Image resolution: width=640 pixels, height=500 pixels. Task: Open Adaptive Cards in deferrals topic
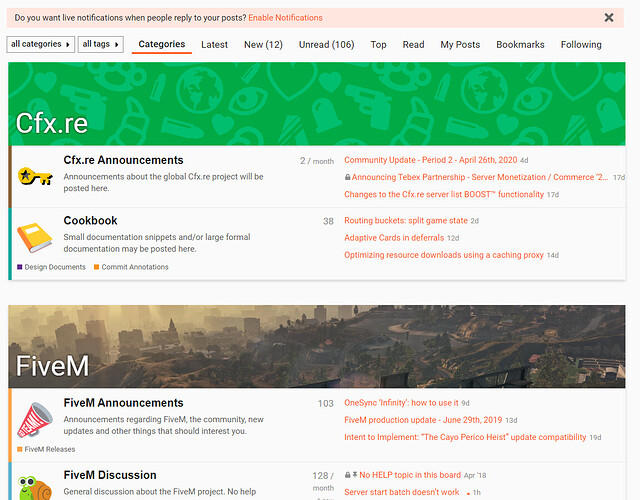[394, 238]
